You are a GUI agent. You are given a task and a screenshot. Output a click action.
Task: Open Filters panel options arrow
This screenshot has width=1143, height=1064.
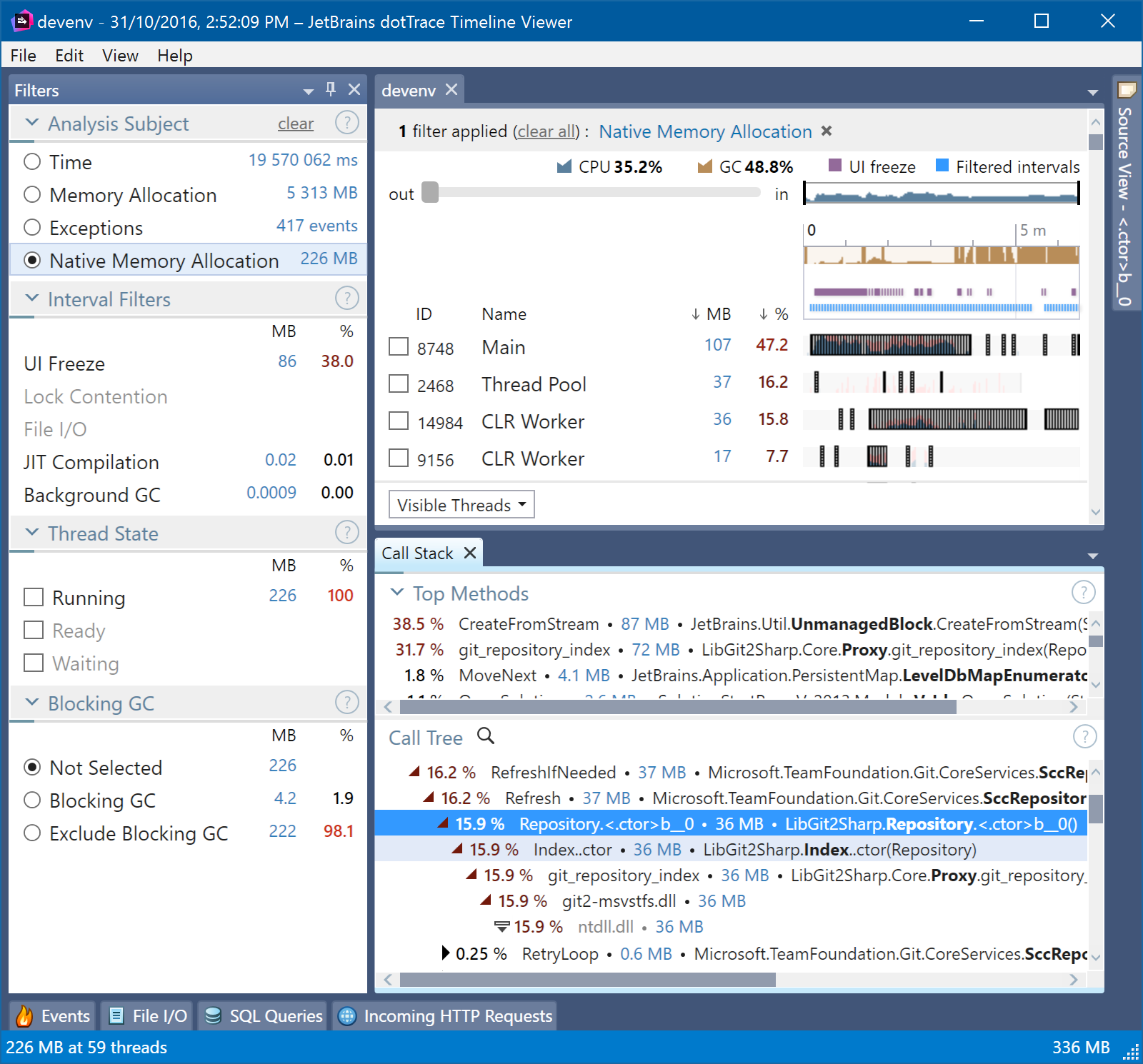coord(309,91)
